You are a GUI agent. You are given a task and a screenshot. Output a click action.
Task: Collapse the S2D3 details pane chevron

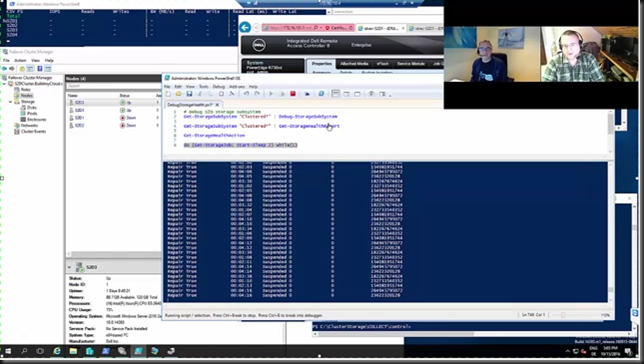pos(69,267)
